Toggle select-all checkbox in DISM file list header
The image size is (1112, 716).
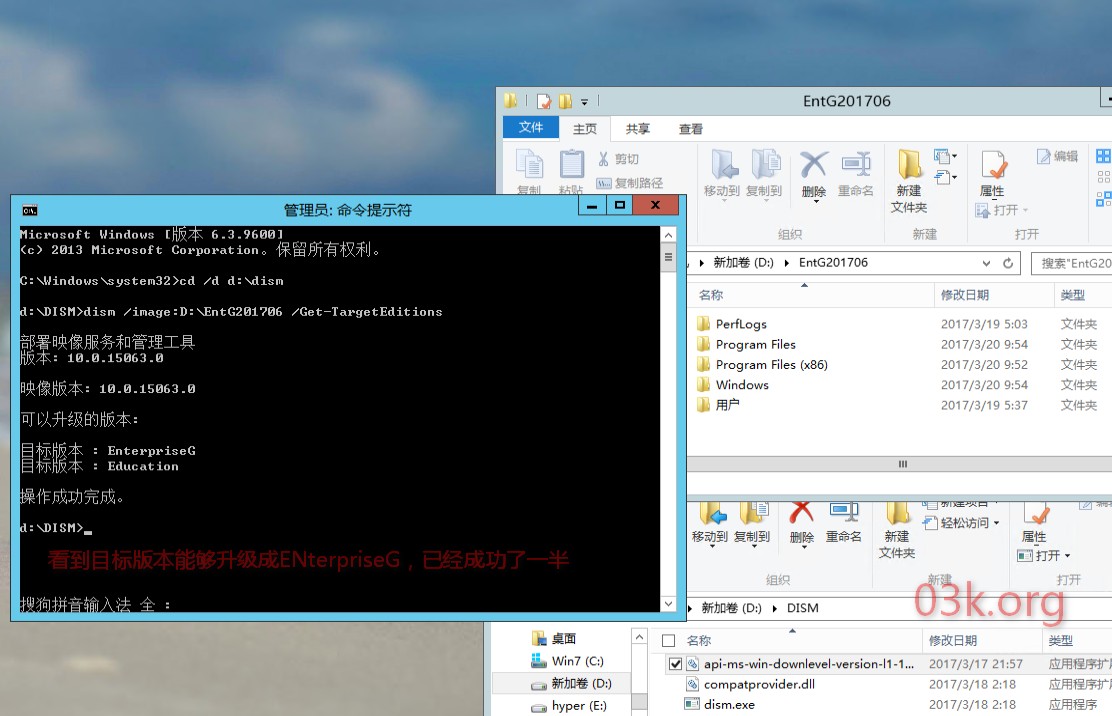[668, 641]
